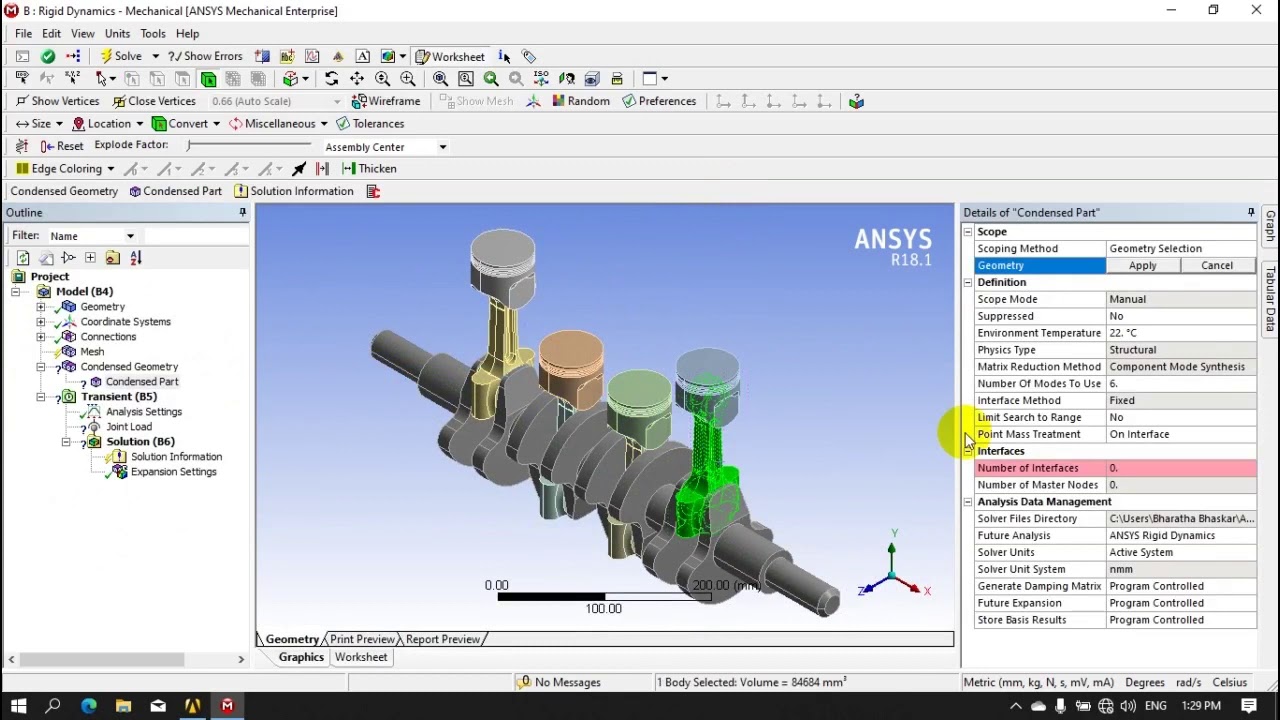Click the Outline expand-all plus icon

click(x=90, y=258)
